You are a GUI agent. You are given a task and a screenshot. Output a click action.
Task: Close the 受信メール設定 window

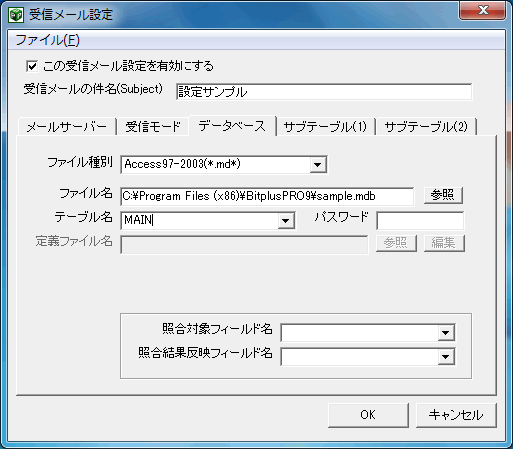(x=482, y=11)
